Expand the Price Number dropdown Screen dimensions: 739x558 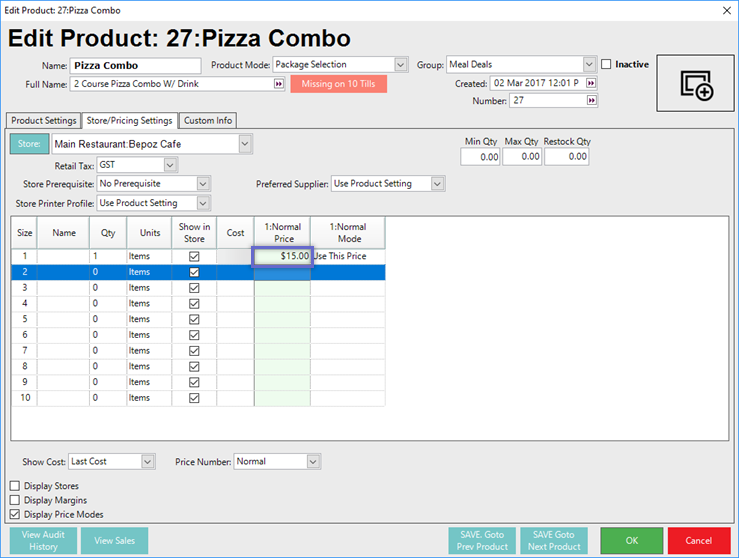point(313,462)
